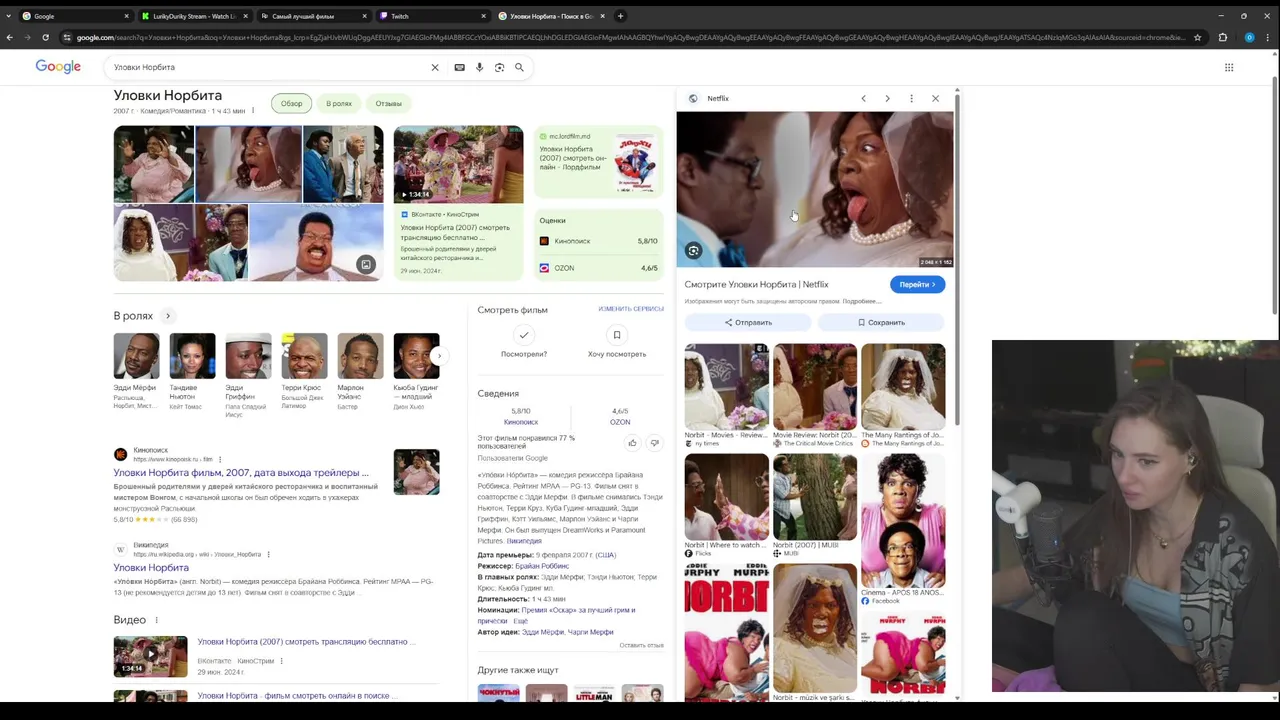Open Эдди Мёрфи cast photo

point(136,356)
